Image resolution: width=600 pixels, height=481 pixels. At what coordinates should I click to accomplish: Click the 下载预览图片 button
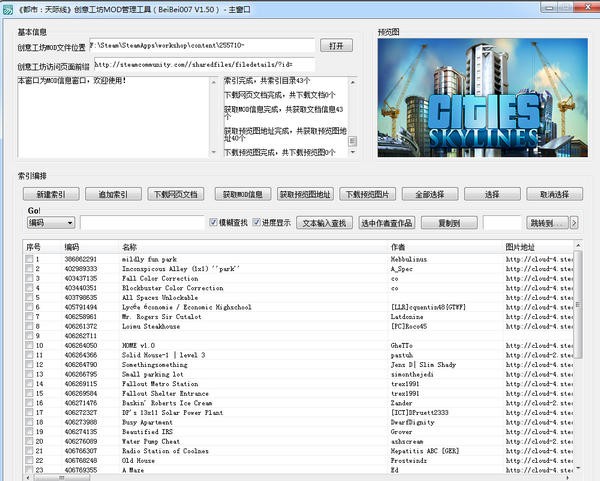(368, 194)
